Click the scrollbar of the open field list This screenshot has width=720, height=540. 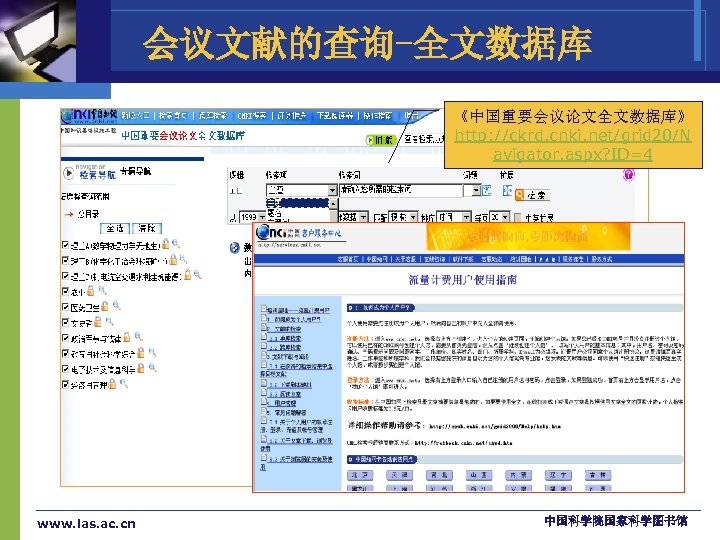pos(334,211)
